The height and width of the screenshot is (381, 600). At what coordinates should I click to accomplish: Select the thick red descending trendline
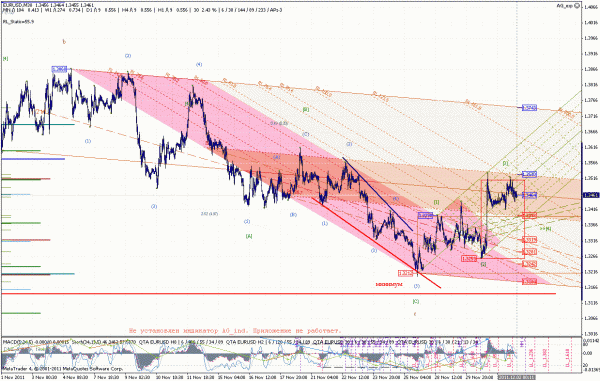pos(376,243)
